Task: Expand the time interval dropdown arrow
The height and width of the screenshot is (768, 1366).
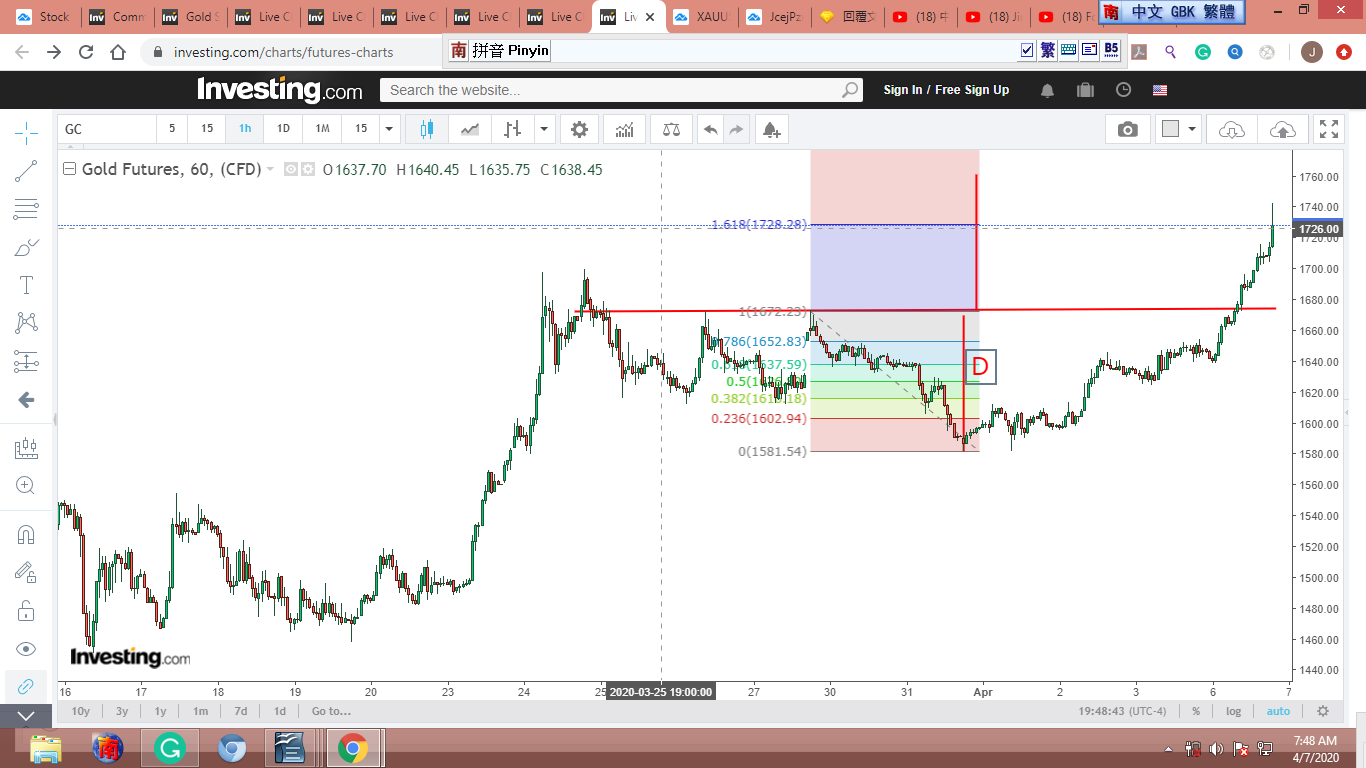Action: [389, 129]
